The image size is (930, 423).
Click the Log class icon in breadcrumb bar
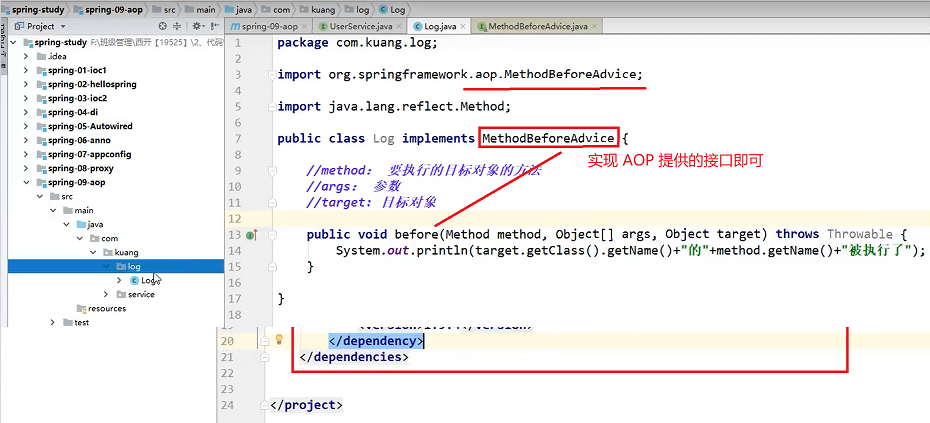click(383, 9)
